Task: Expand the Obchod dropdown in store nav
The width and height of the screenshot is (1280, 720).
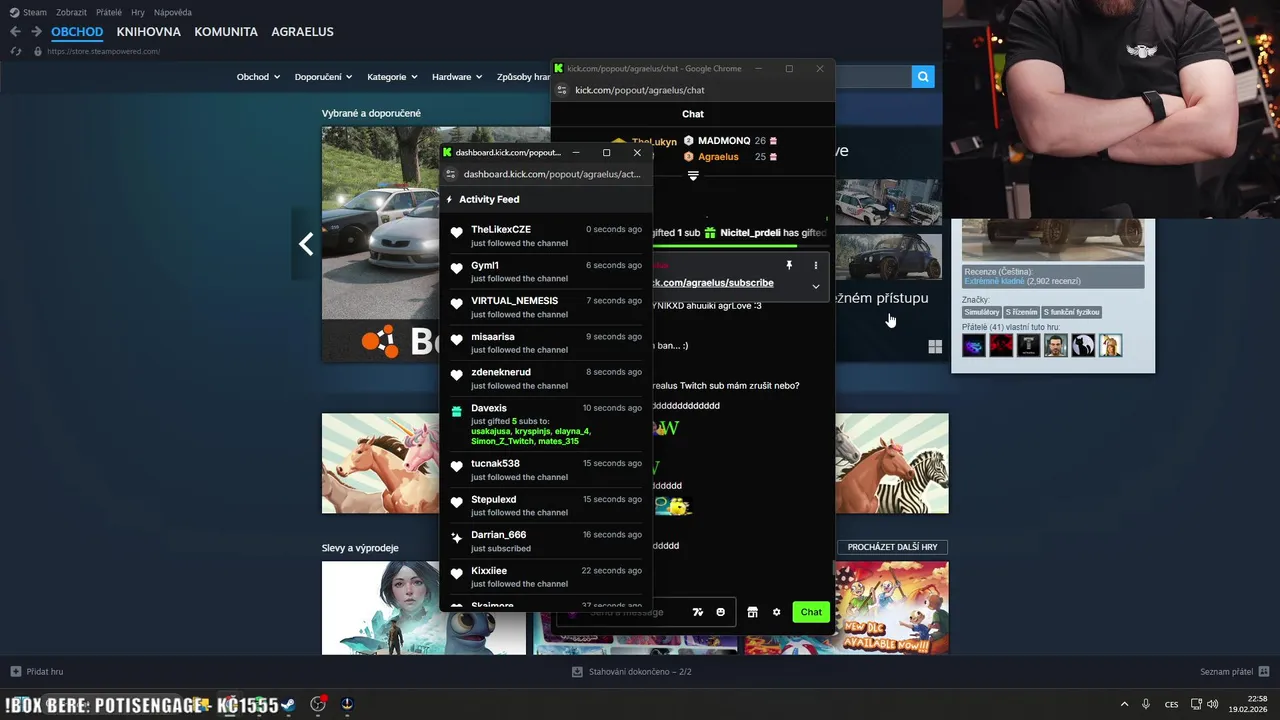Action: [x=258, y=77]
